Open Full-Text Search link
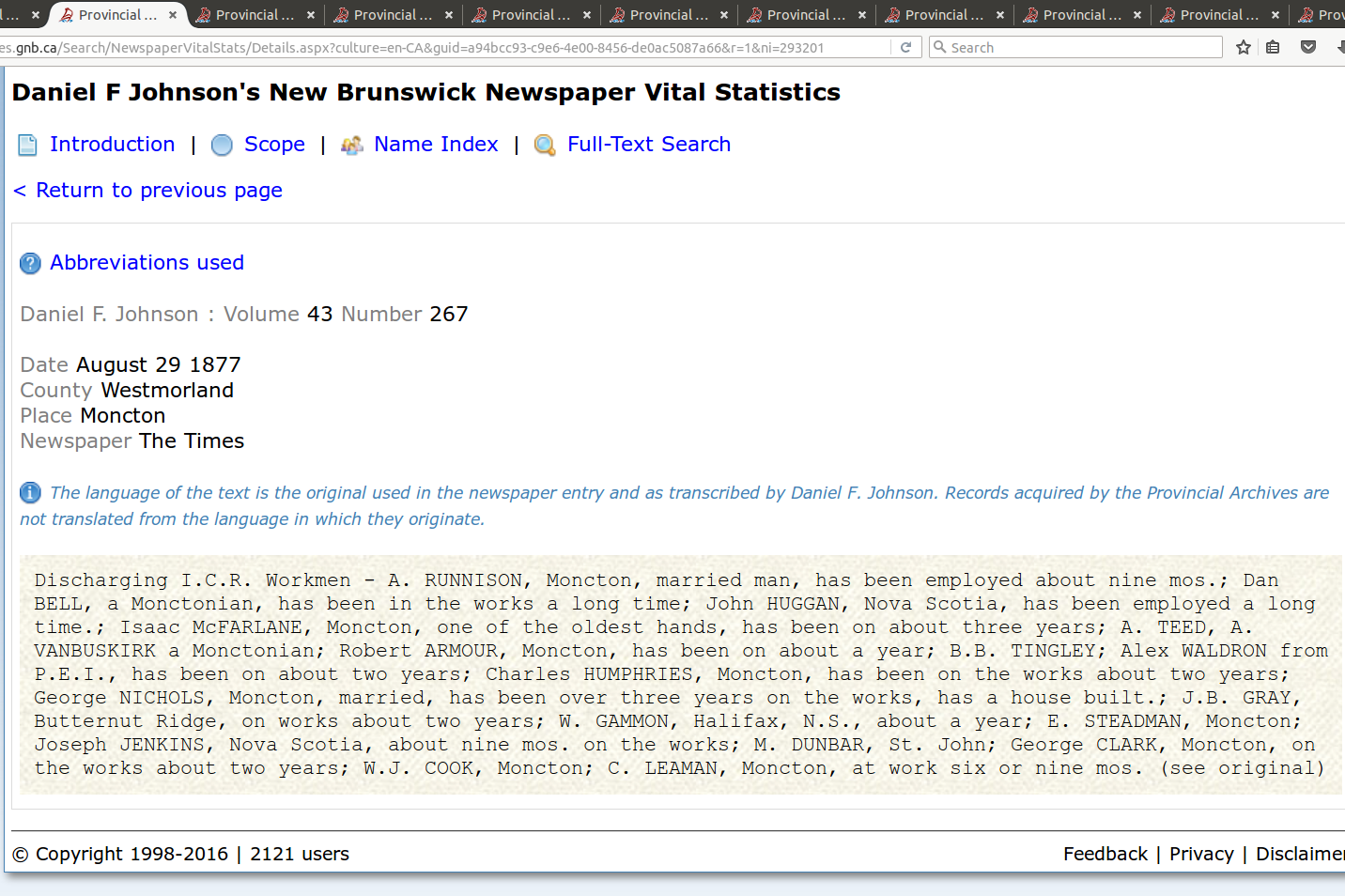1345x896 pixels. point(648,144)
